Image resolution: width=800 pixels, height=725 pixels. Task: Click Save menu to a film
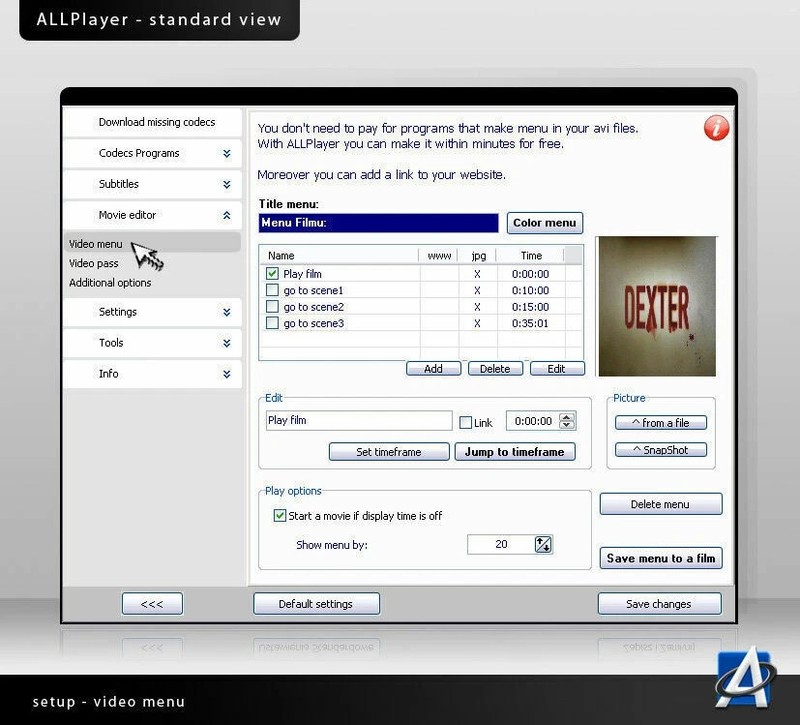click(660, 558)
